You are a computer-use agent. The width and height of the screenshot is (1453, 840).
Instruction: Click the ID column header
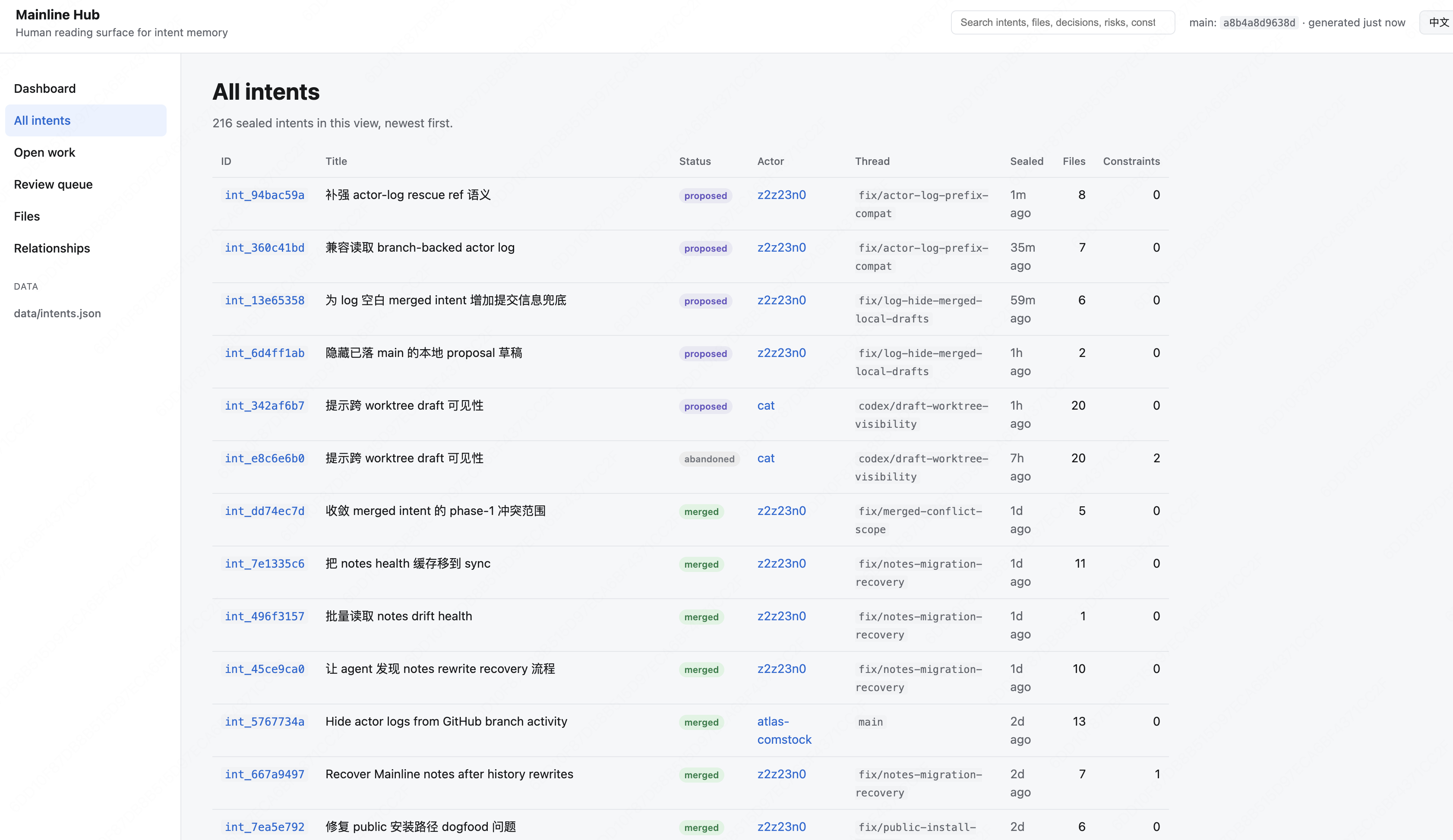226,161
